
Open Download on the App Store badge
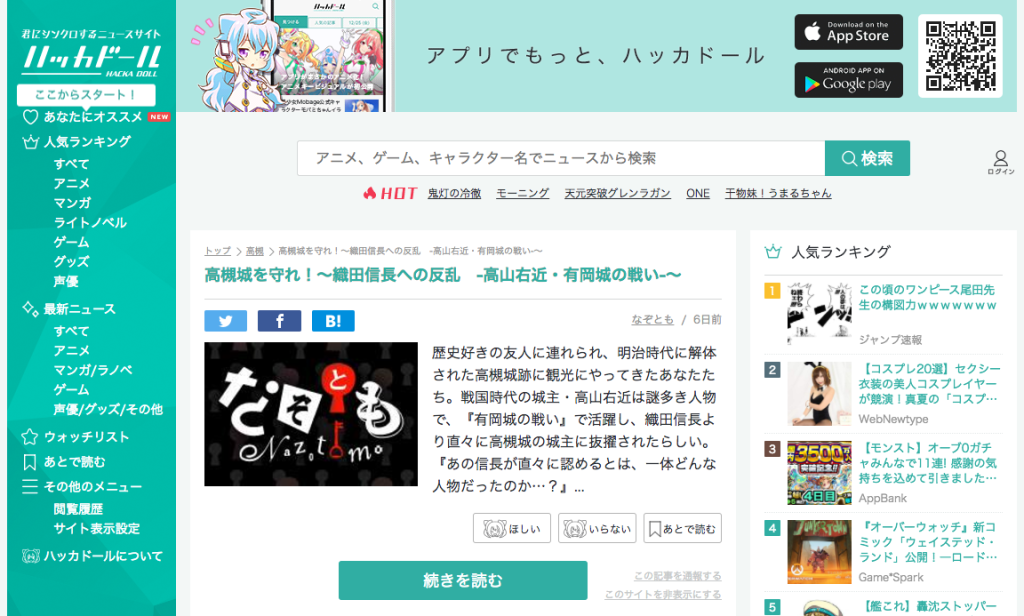point(848,32)
